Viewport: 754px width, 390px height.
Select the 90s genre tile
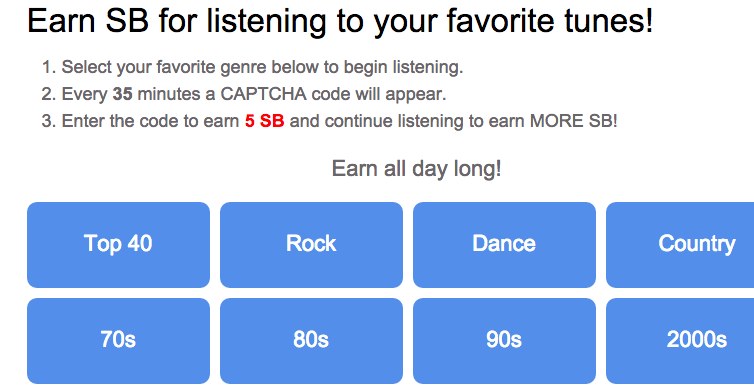point(504,341)
